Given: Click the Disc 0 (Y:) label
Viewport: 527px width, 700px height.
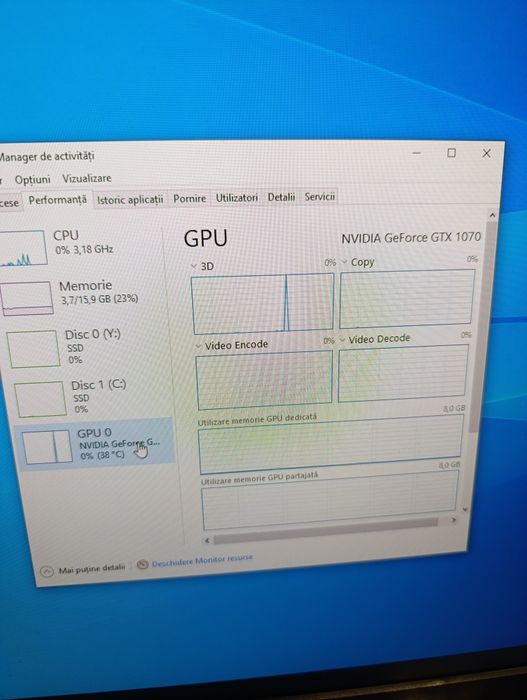Looking at the screenshot, I should tap(93, 334).
